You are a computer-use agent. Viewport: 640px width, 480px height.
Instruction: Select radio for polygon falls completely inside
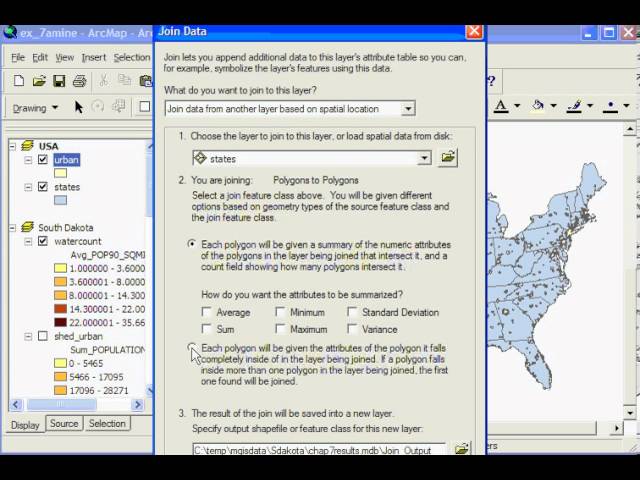pos(191,347)
